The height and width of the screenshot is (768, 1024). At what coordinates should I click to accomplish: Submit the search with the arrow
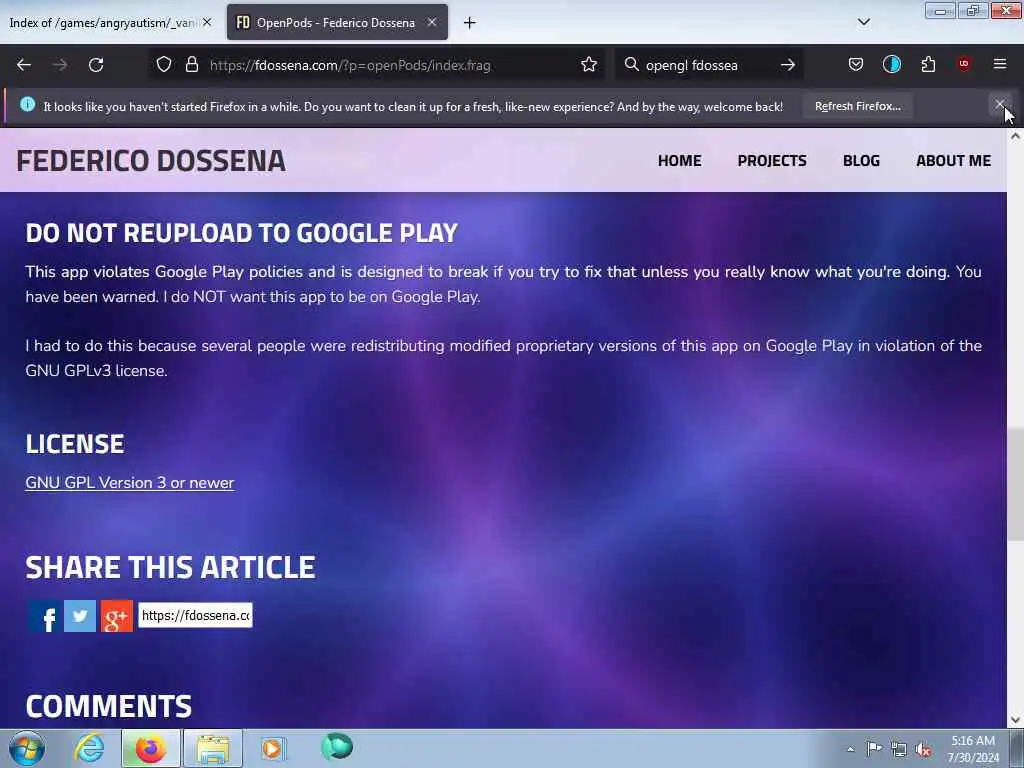(788, 65)
